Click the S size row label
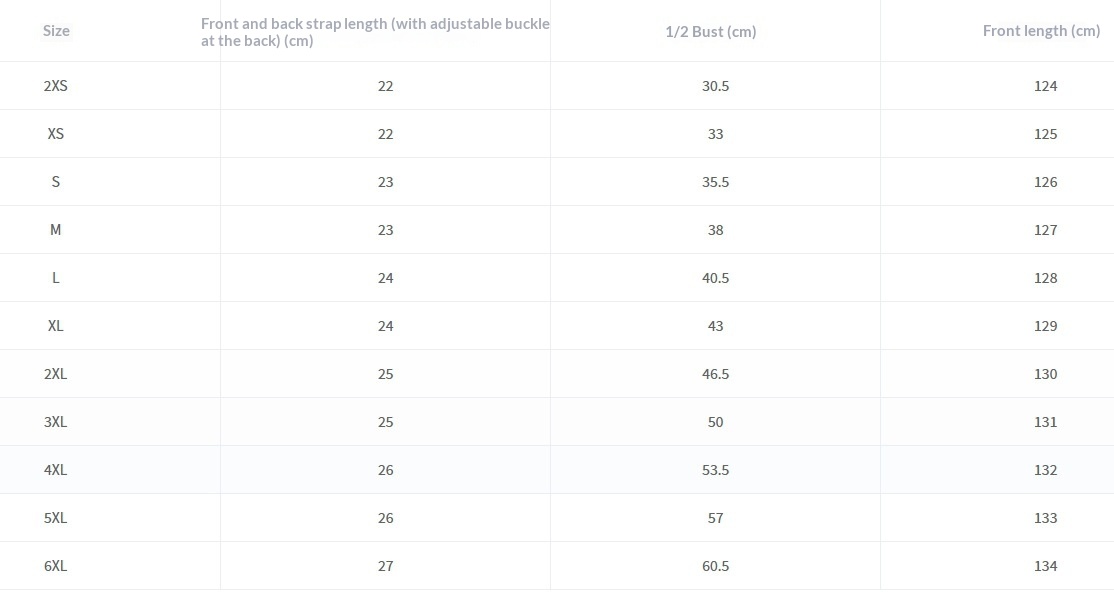 pyautogui.click(x=56, y=182)
